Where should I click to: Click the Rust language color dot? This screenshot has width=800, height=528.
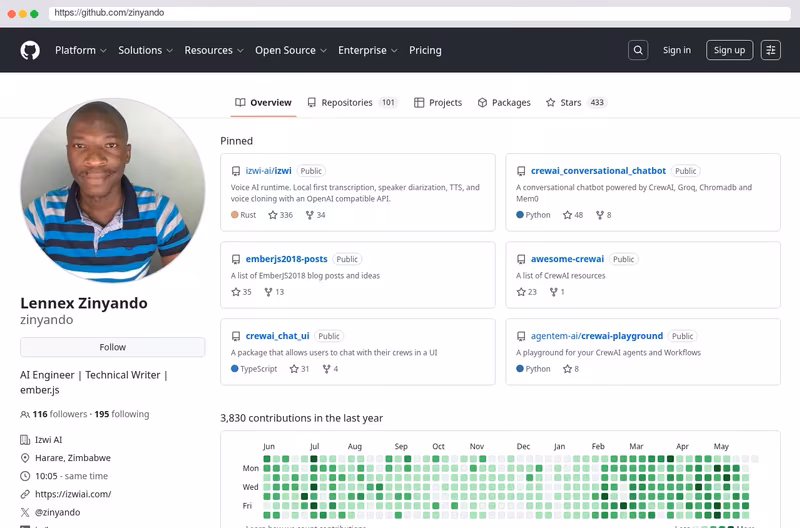point(235,215)
